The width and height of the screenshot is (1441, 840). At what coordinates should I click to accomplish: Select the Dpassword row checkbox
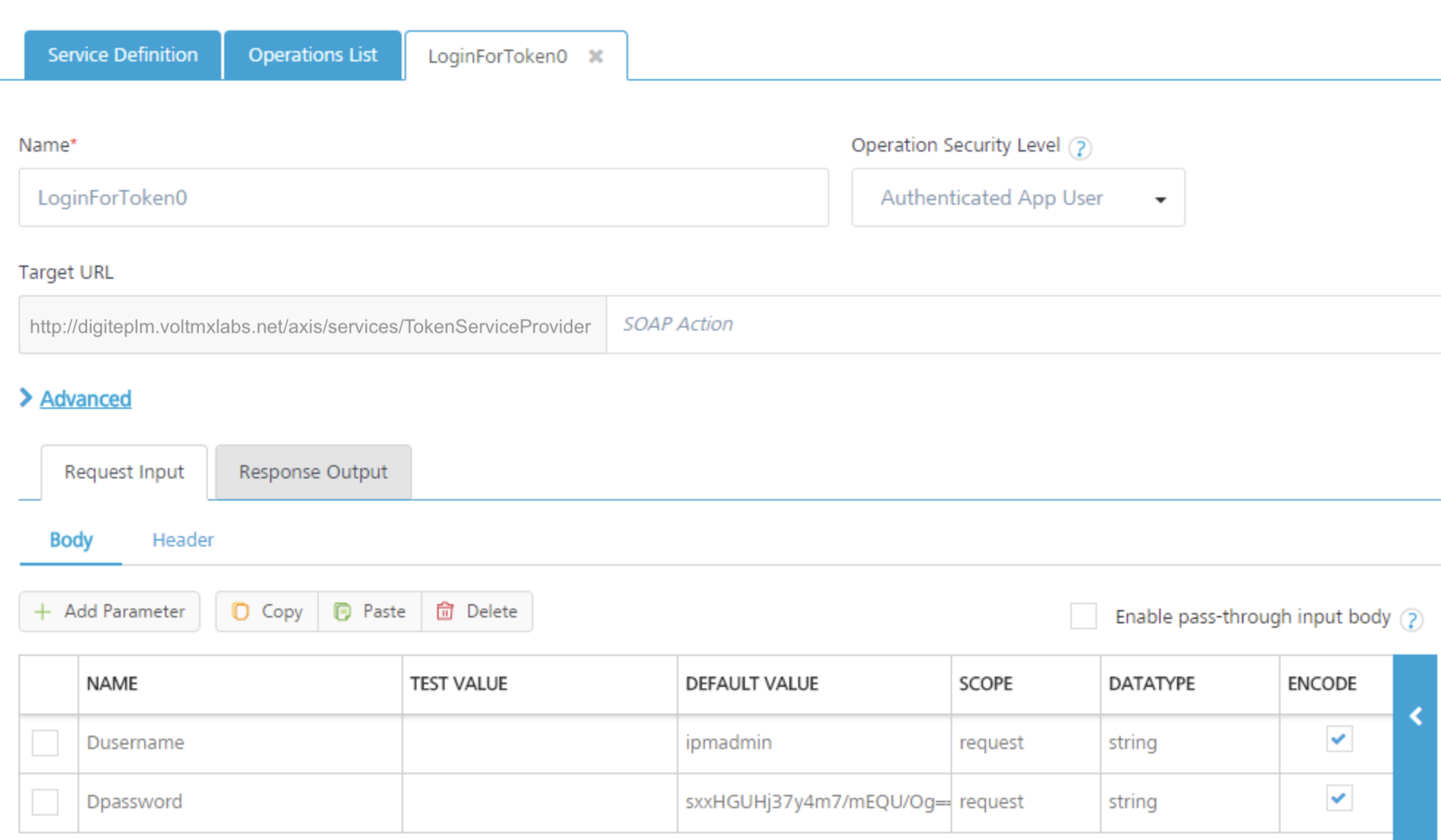point(45,802)
